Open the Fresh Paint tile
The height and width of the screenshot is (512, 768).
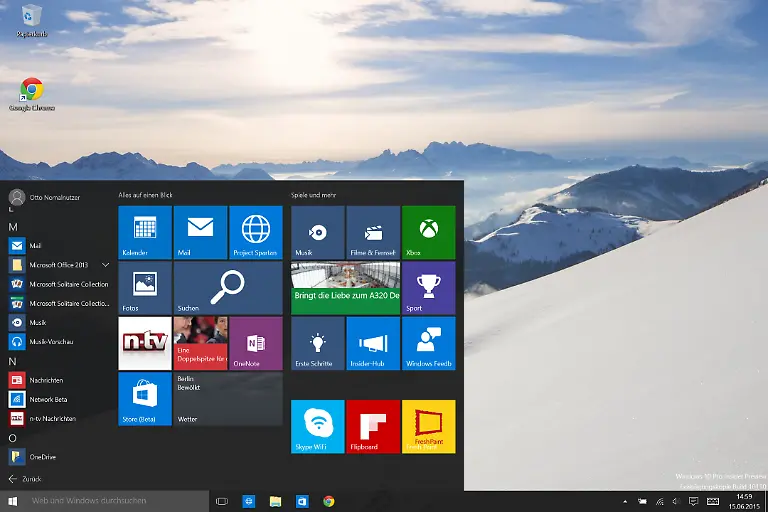tap(428, 426)
